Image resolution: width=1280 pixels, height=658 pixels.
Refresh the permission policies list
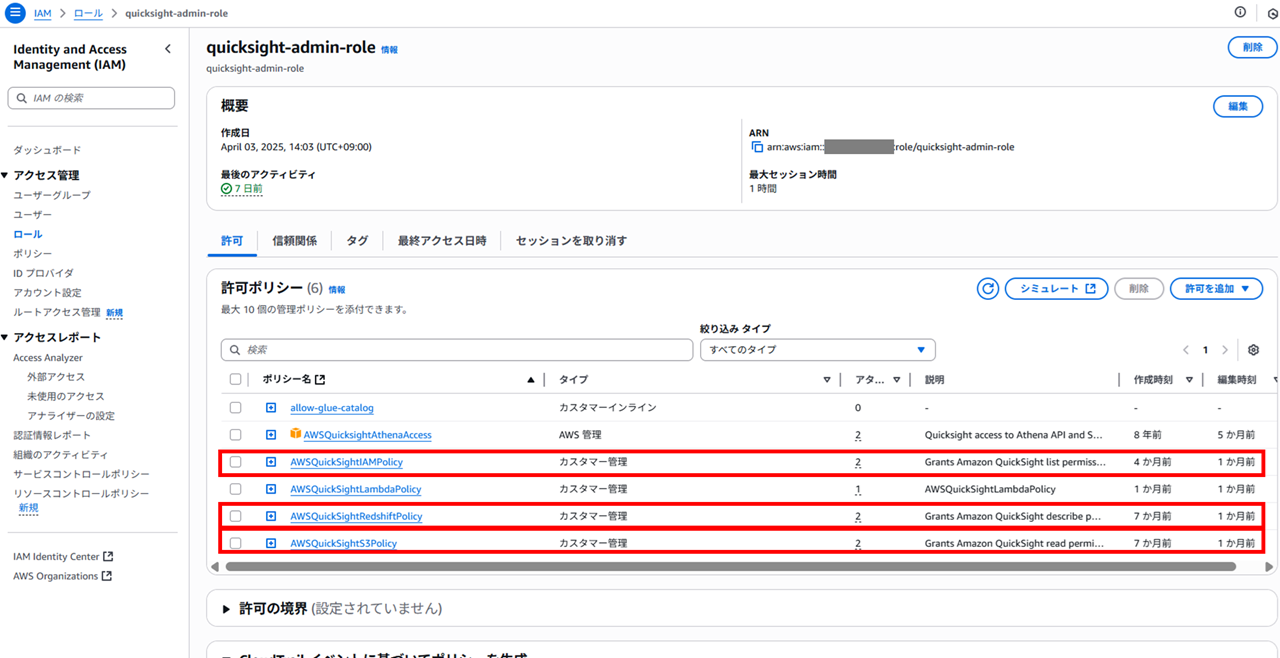click(x=988, y=289)
